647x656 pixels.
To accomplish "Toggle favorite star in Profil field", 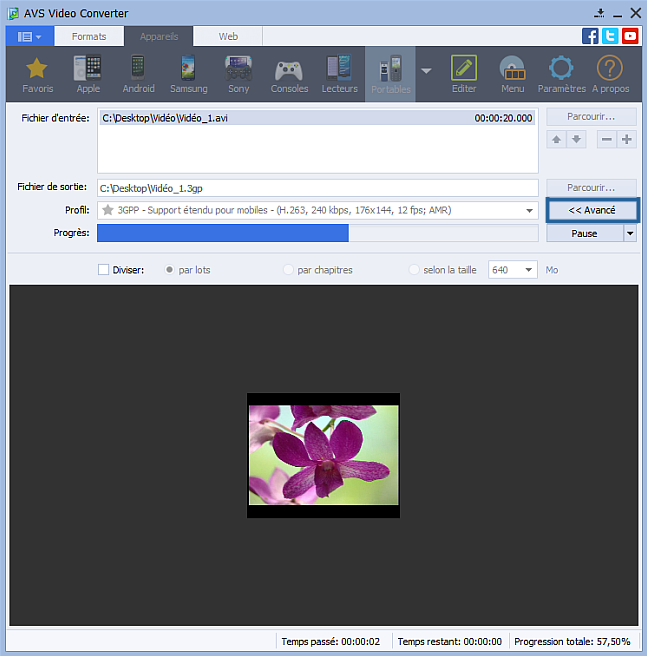I will [x=108, y=210].
